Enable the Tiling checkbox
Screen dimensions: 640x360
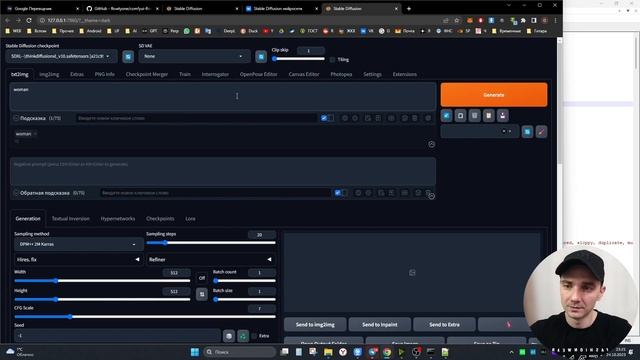click(333, 60)
